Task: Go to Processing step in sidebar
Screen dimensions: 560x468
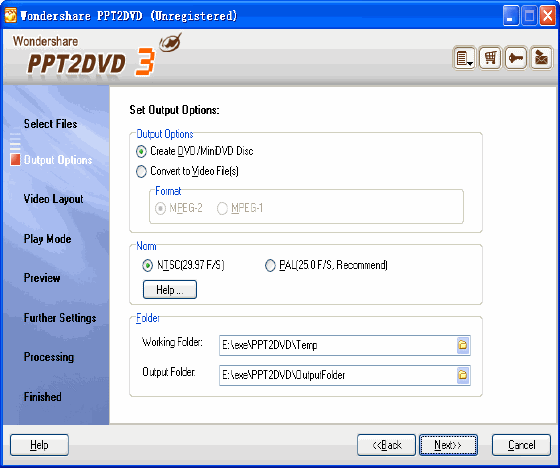Action: (49, 357)
